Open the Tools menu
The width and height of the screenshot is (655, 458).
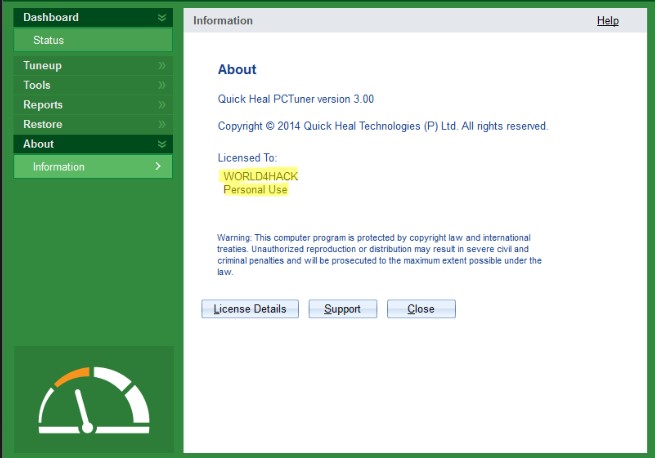pyautogui.click(x=37, y=85)
